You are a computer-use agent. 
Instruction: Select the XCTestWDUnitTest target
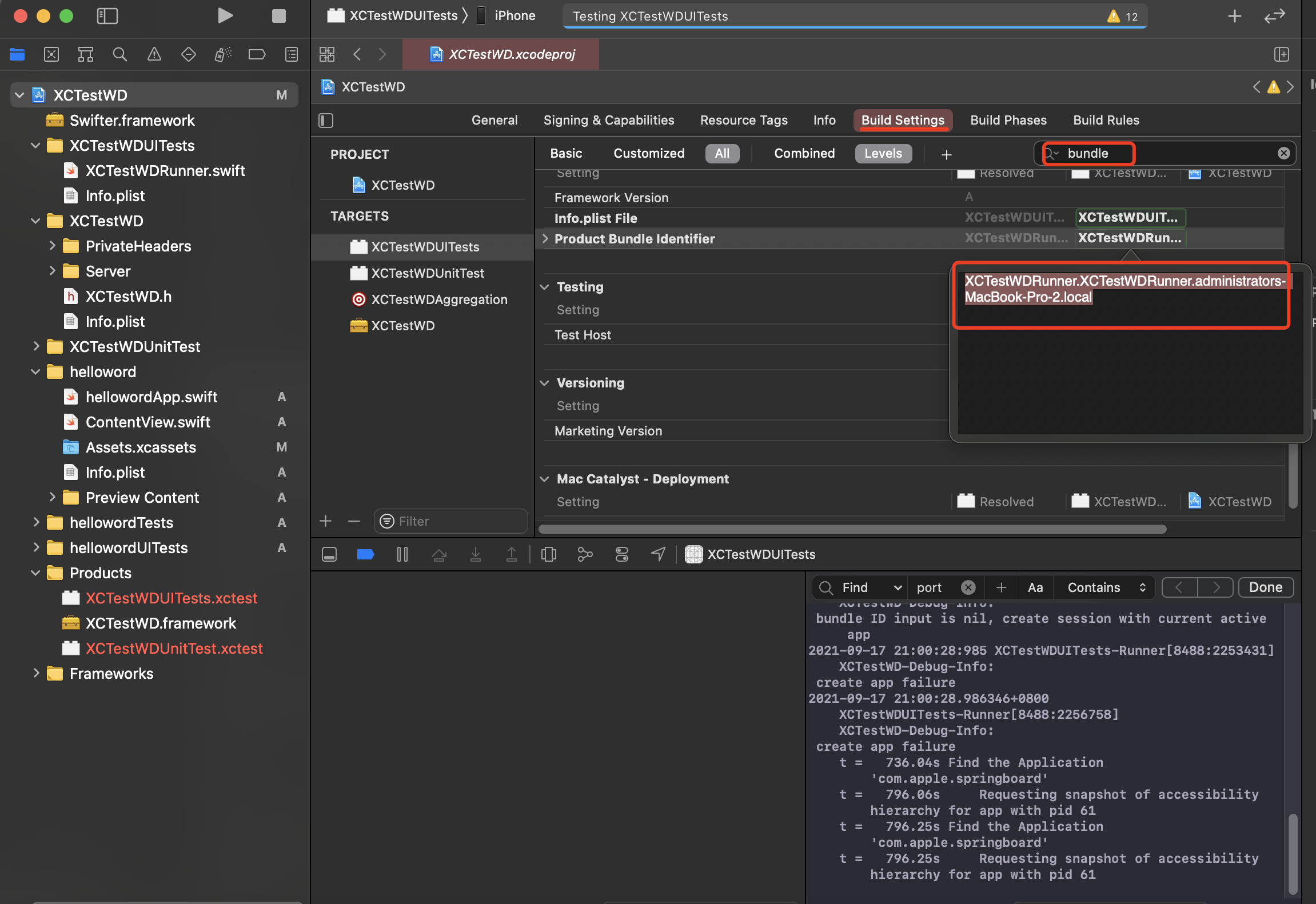[x=427, y=273]
